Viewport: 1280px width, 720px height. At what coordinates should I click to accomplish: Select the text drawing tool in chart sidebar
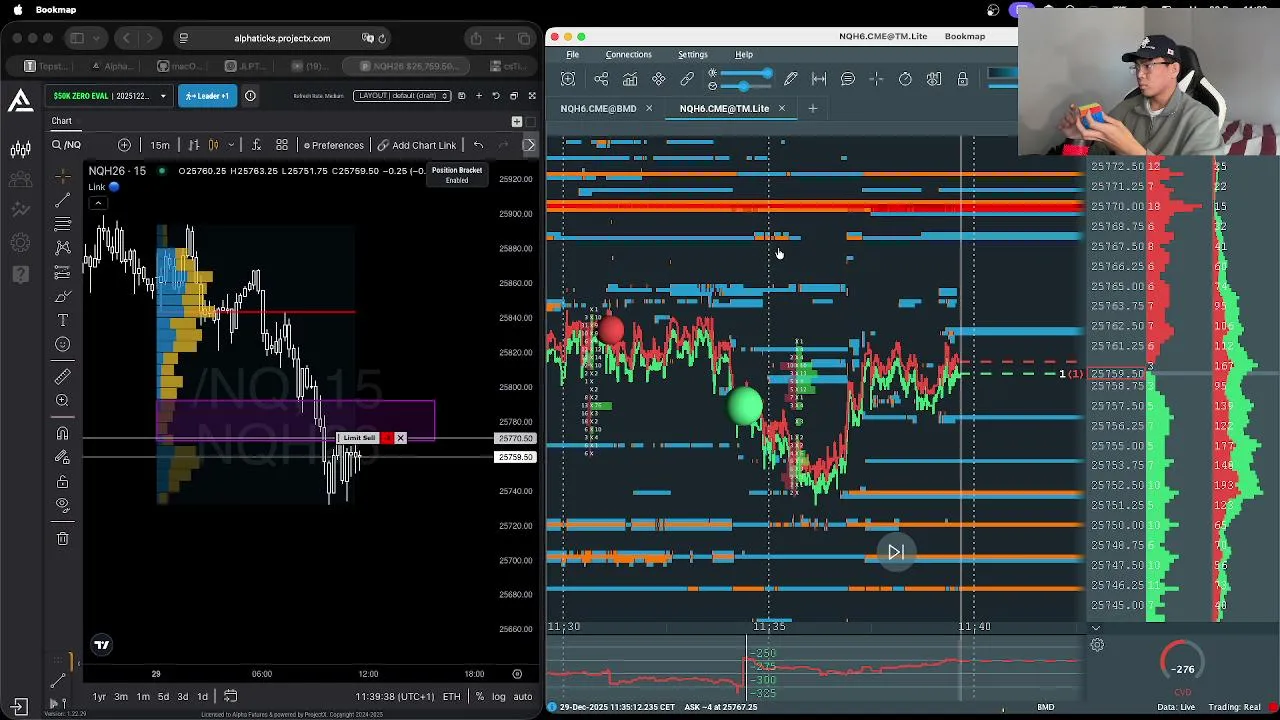click(63, 320)
